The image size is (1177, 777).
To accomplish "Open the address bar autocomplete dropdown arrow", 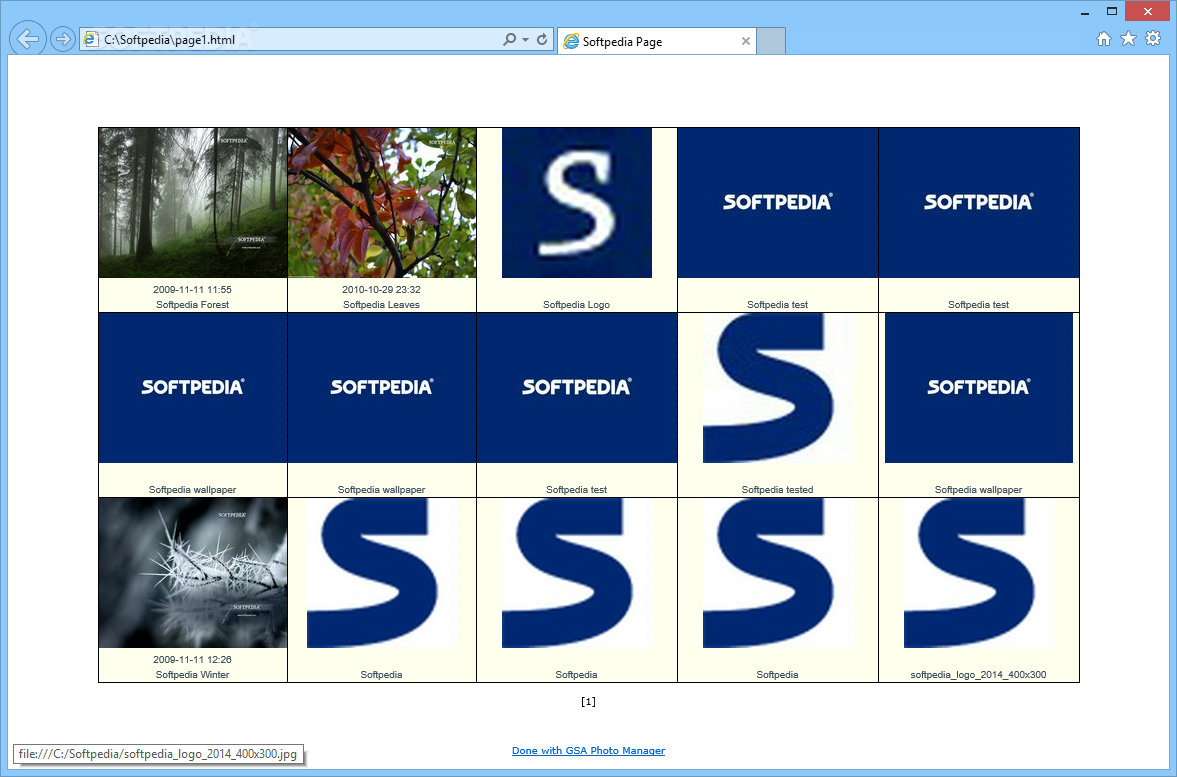I will [x=525, y=40].
